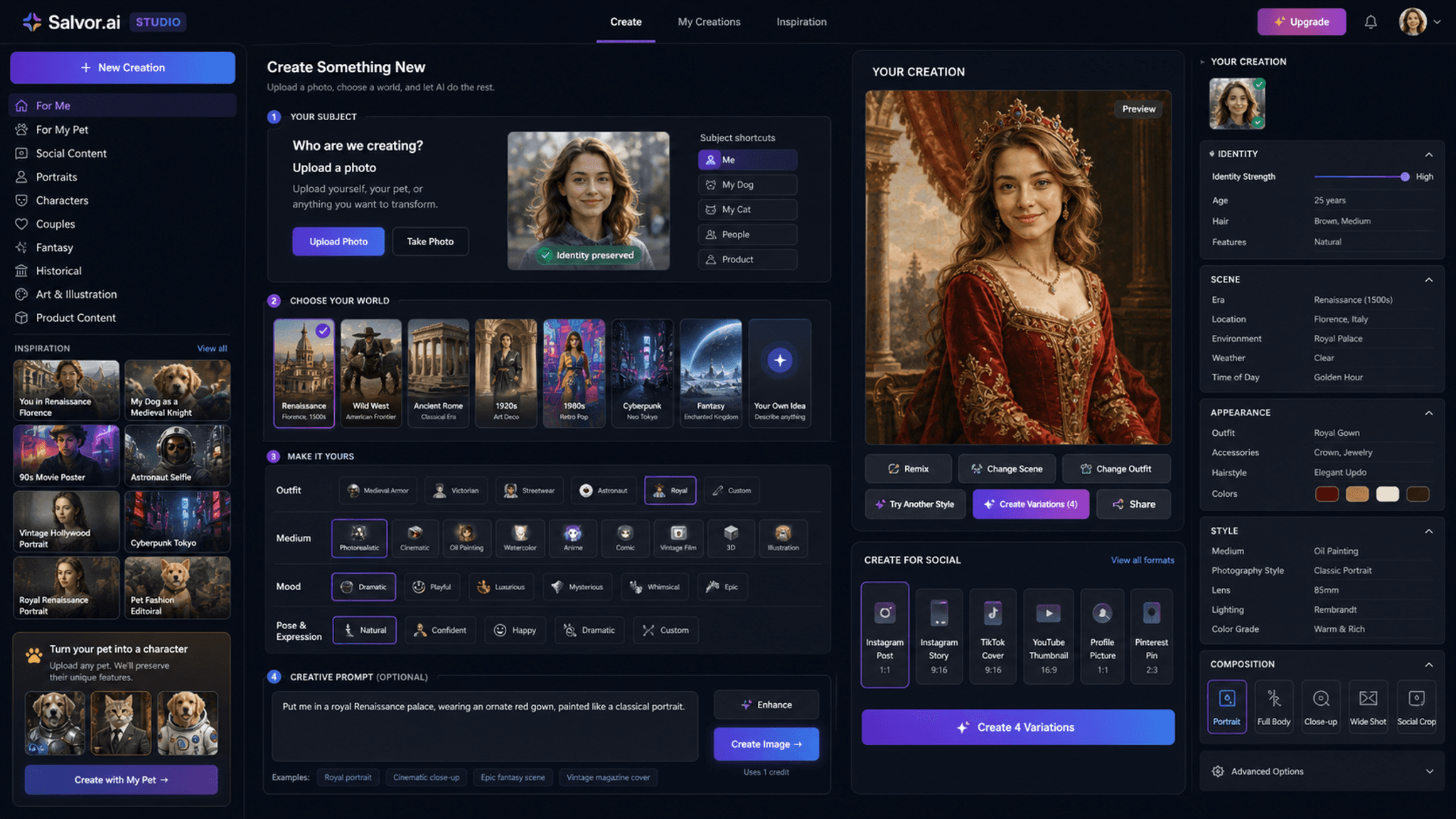Open Social Content in the sidebar
Image resolution: width=1456 pixels, height=819 pixels.
click(122, 154)
